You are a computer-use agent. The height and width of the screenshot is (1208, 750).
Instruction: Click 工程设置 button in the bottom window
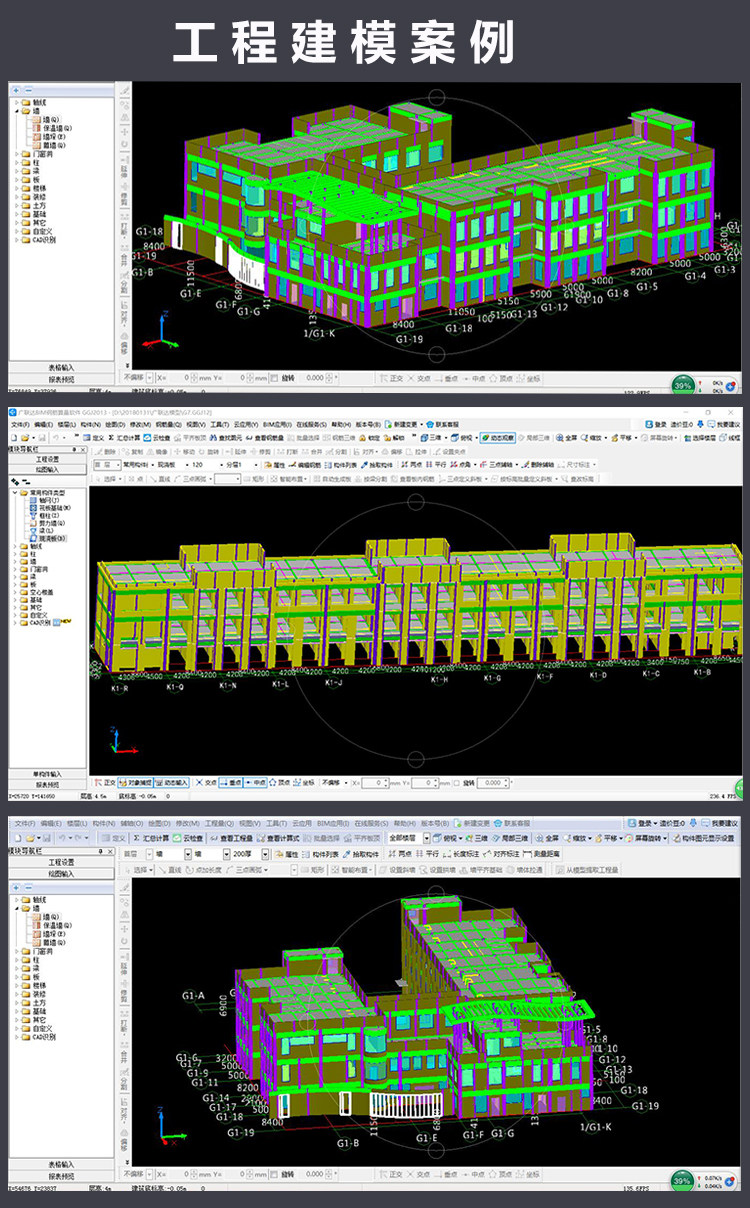61,862
